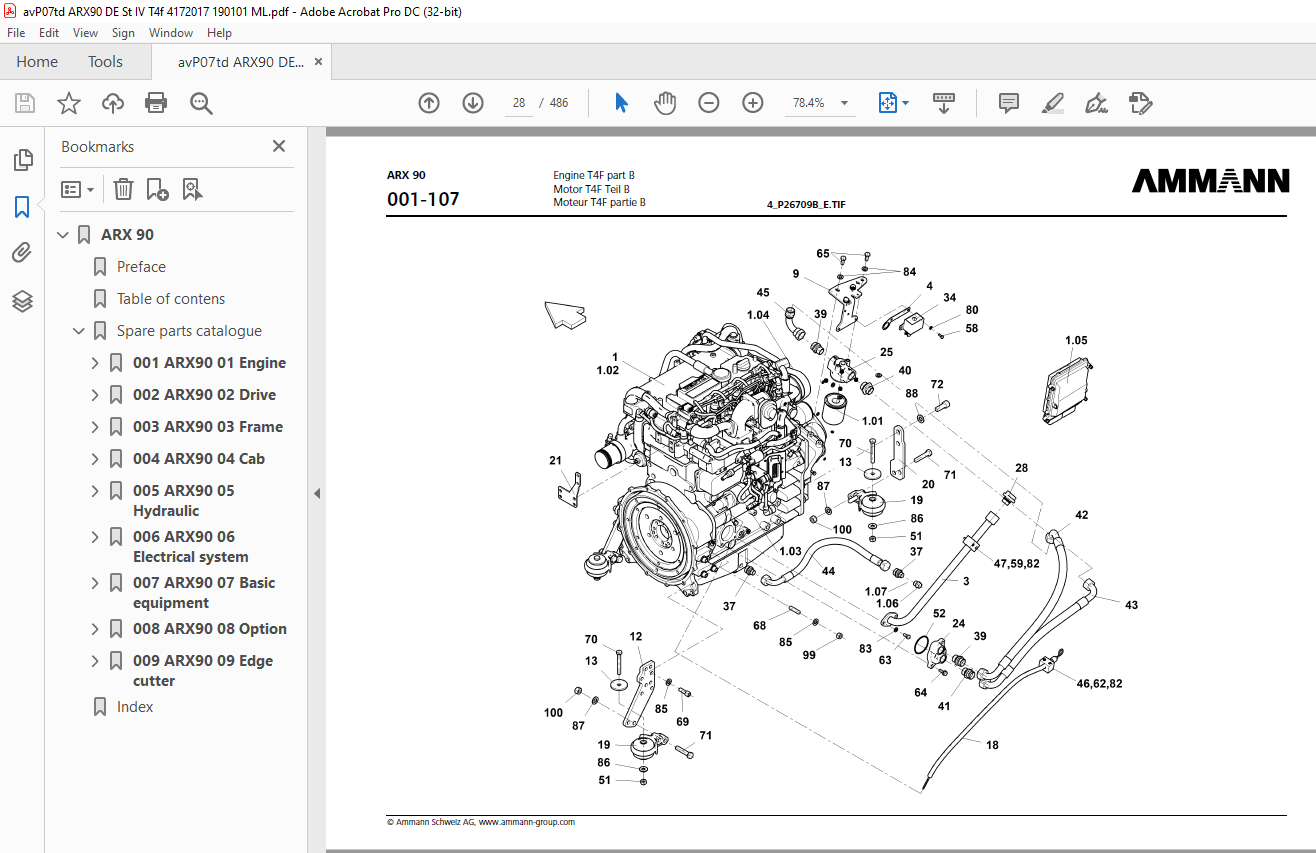Image resolution: width=1316 pixels, height=853 pixels.
Task: Open the Table of contens bookmark
Action: point(171,299)
